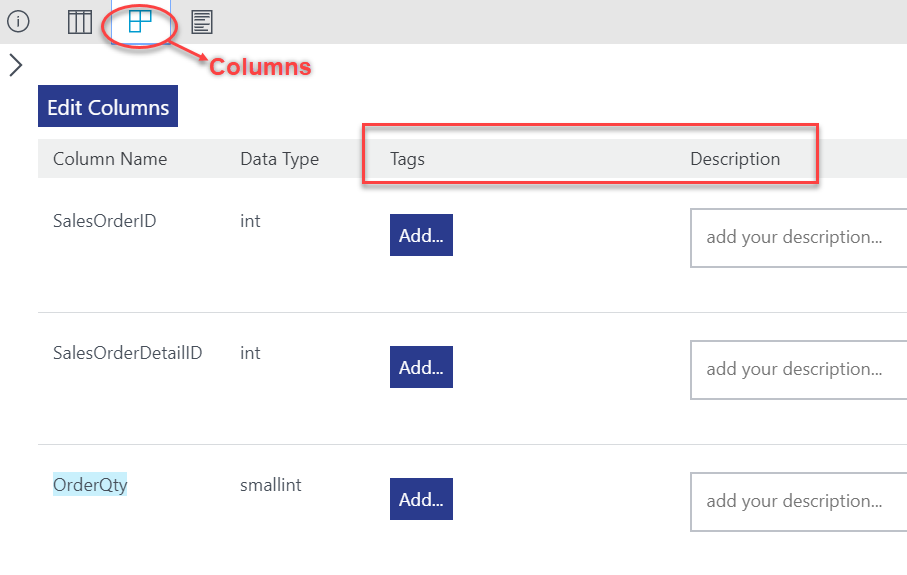The height and width of the screenshot is (575, 907).
Task: Click the smallint data type cell
Action: click(270, 485)
